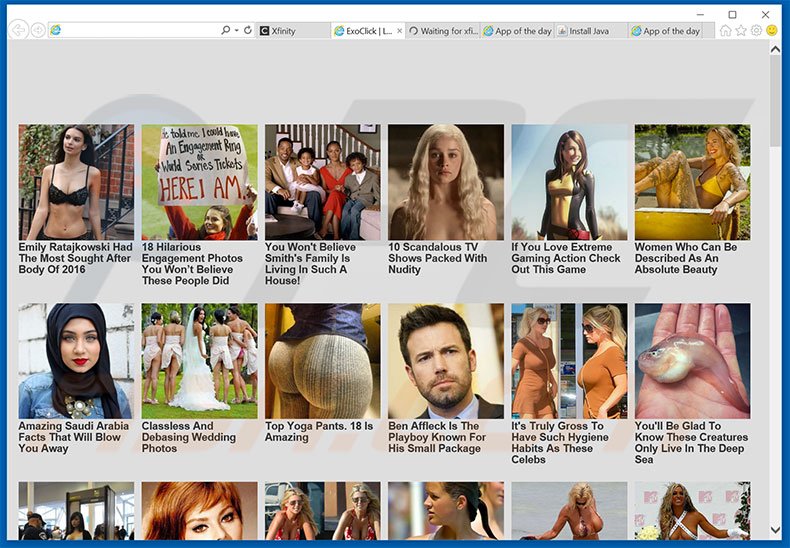Switch to the Waiting for xfi... tab
Viewport: 790px width, 548px height.
tap(443, 31)
